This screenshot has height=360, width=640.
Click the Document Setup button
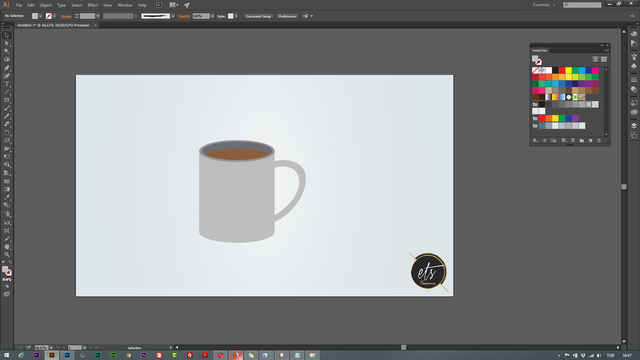(258, 16)
